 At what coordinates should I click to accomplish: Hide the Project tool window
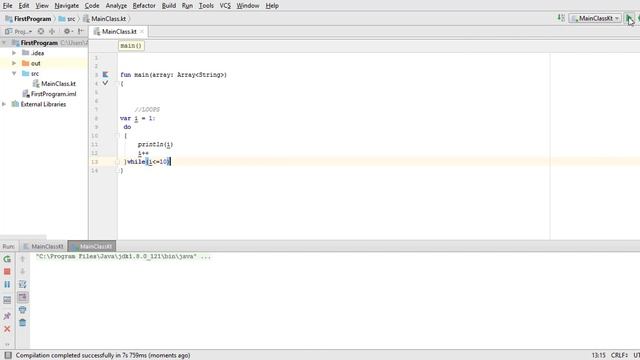coord(81,31)
